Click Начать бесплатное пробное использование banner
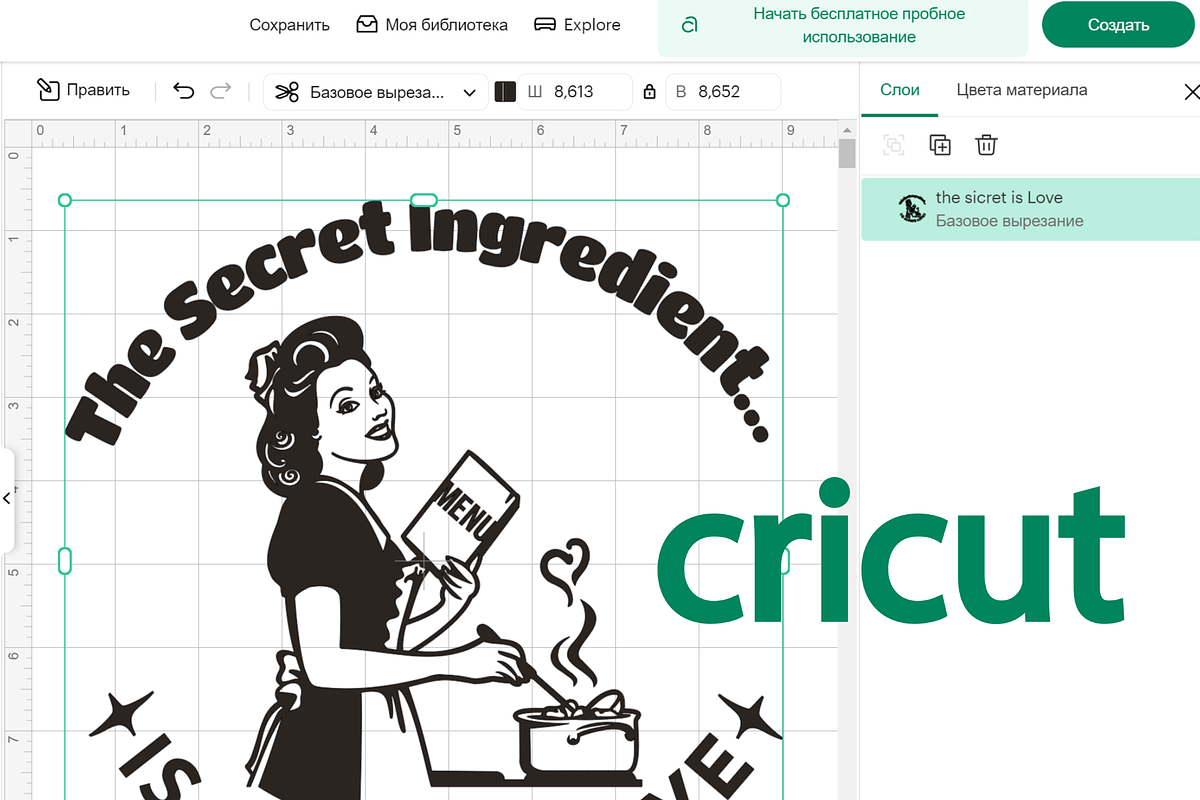This screenshot has width=1200, height=800. coord(842,26)
